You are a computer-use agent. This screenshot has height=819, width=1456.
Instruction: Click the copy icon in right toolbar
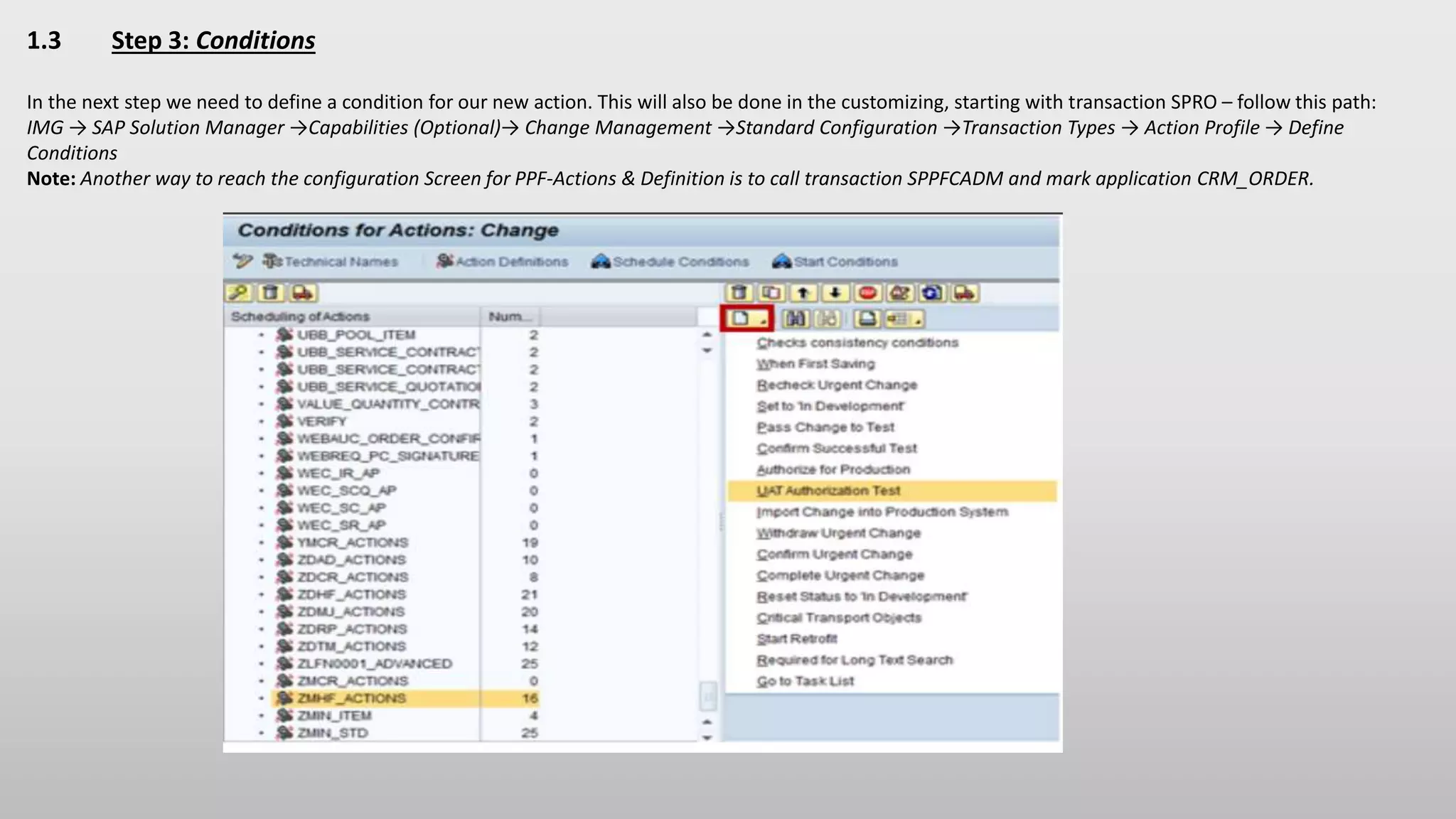(771, 293)
